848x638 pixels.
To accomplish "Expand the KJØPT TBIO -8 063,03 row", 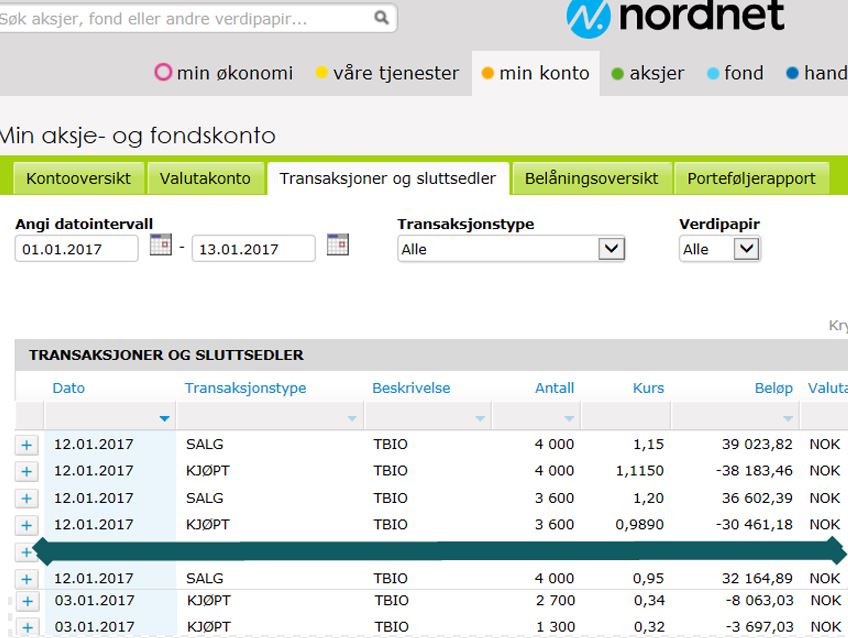I will (28, 601).
